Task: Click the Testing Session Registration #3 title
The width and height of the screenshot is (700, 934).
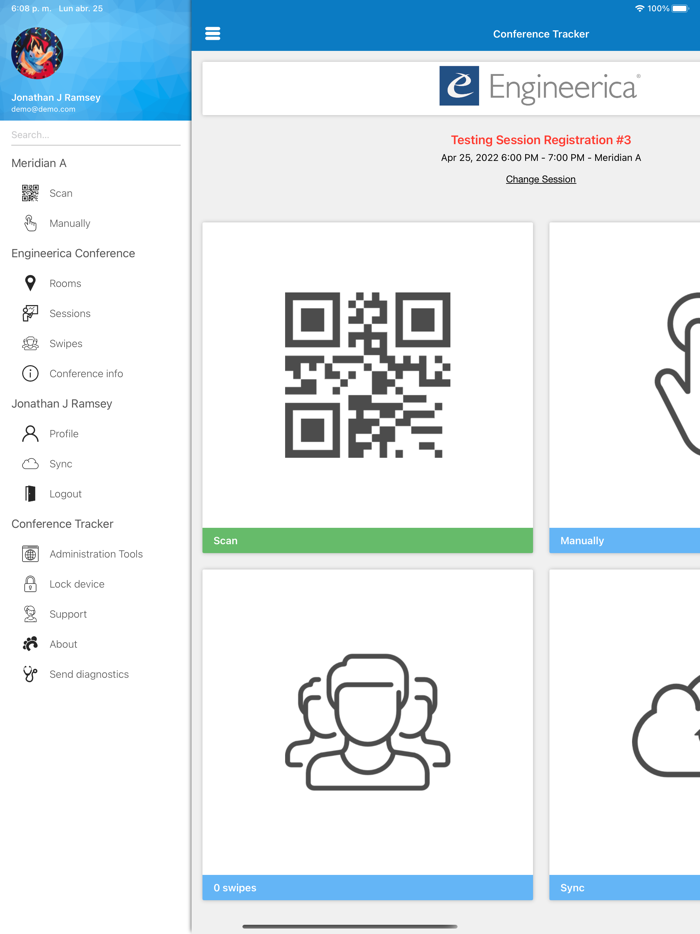Action: click(x=541, y=140)
